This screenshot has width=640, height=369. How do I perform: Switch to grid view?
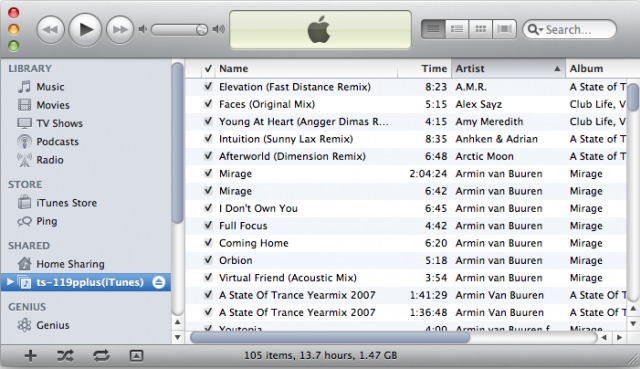pos(480,29)
